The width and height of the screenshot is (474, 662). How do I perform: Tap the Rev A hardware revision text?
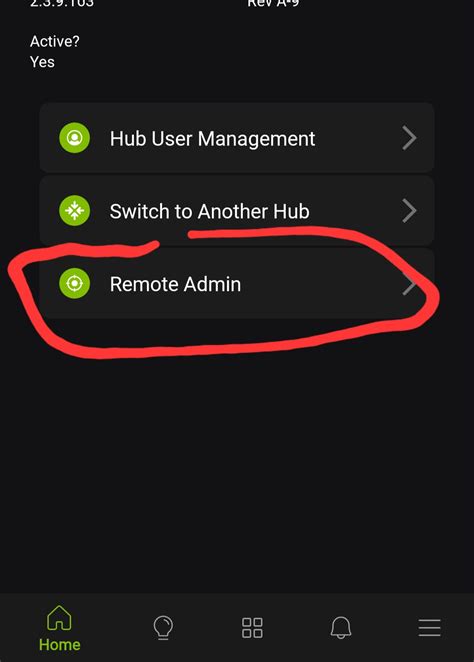click(x=273, y=3)
